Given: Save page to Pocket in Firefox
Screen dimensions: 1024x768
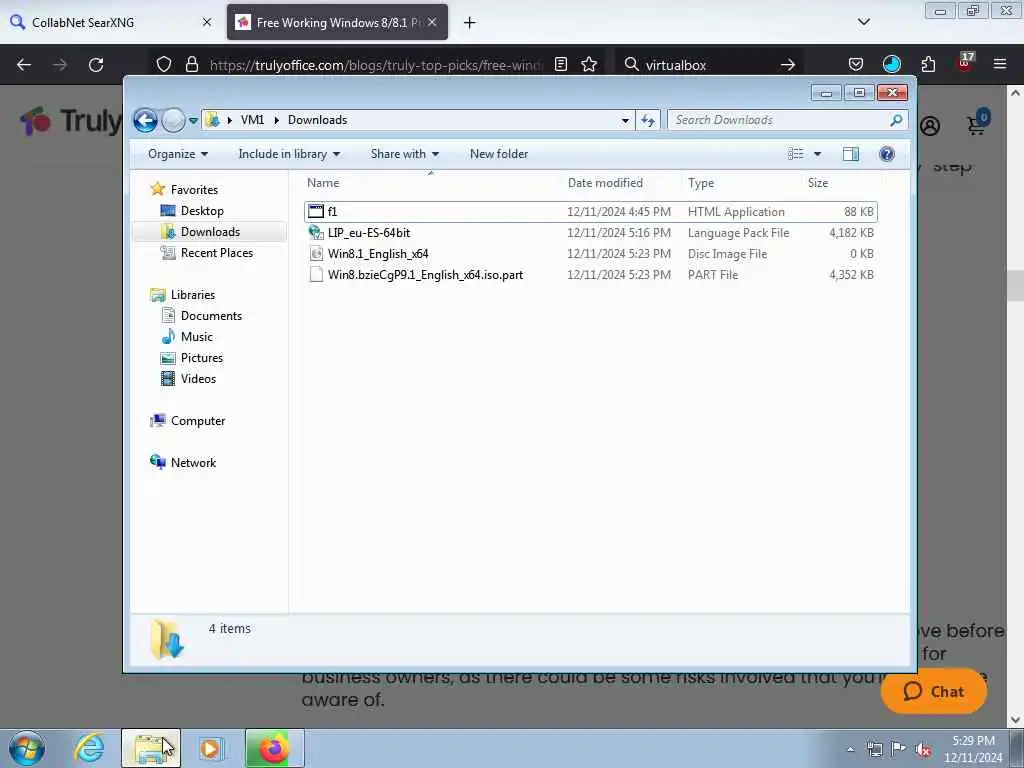Looking at the screenshot, I should click(x=856, y=64).
